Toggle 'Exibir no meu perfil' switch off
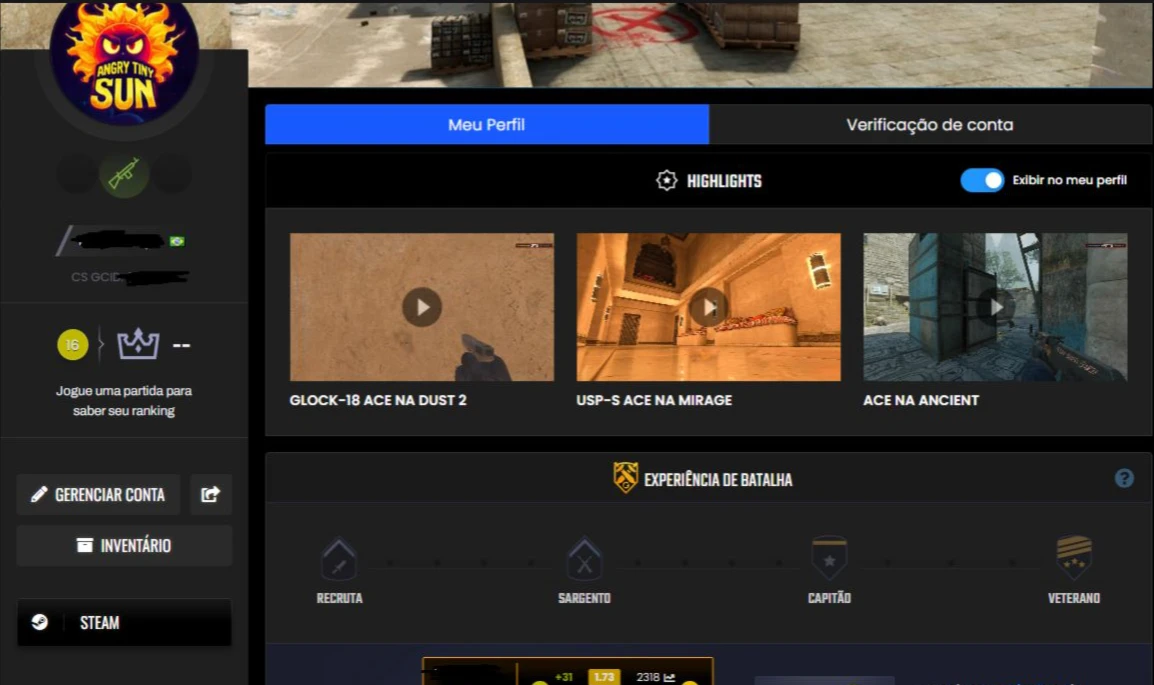The image size is (1154, 685). pos(982,180)
